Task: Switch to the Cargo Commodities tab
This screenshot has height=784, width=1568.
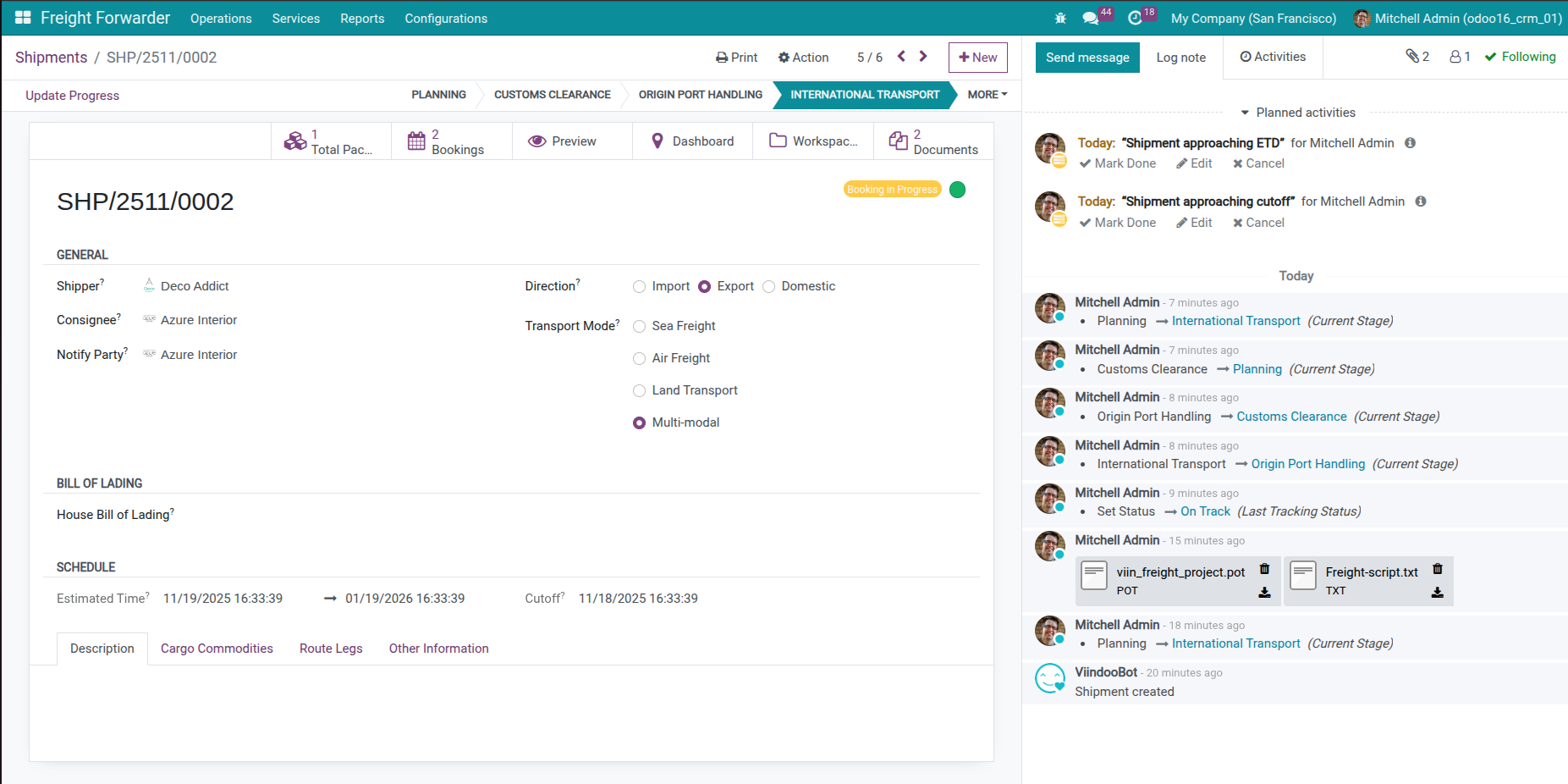Action: coord(217,649)
